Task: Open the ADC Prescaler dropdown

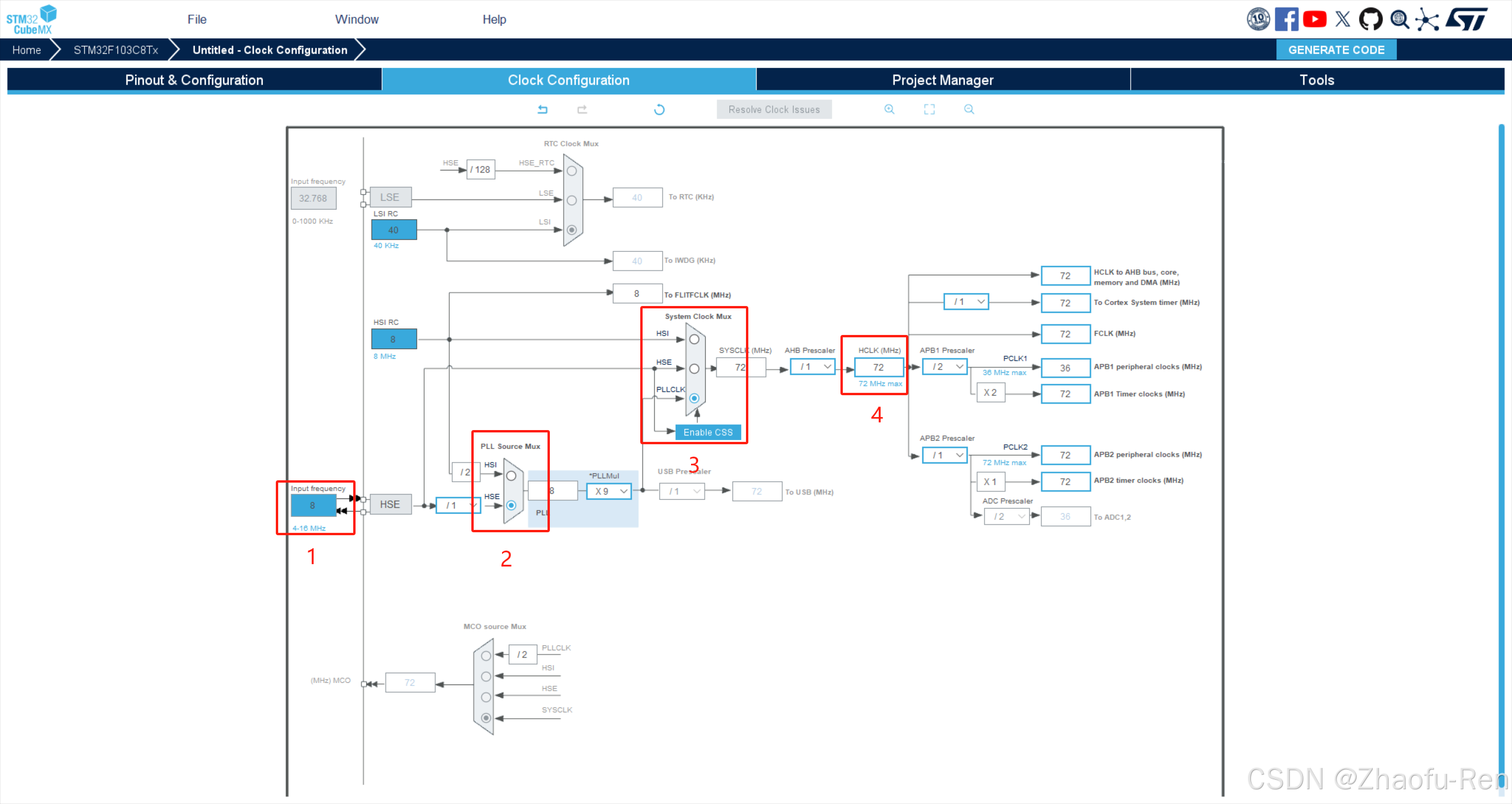Action: click(x=1007, y=516)
